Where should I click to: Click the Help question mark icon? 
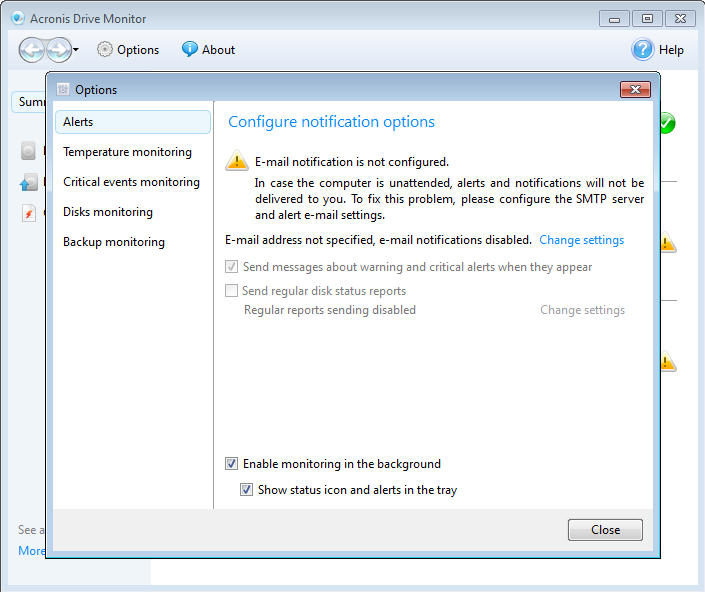(643, 49)
